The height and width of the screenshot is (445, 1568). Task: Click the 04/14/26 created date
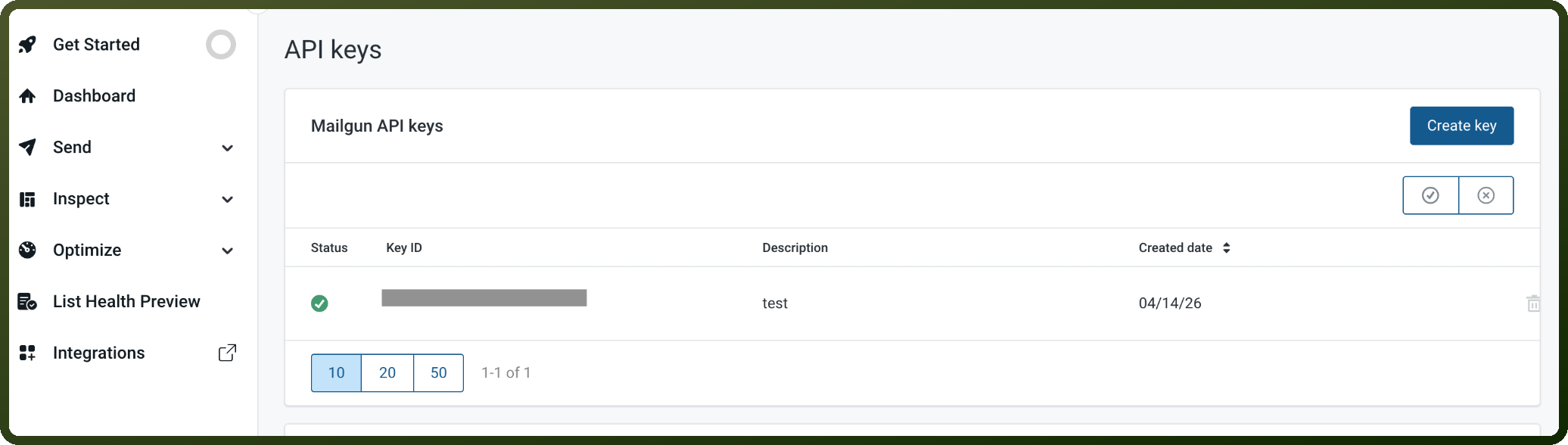(1170, 303)
